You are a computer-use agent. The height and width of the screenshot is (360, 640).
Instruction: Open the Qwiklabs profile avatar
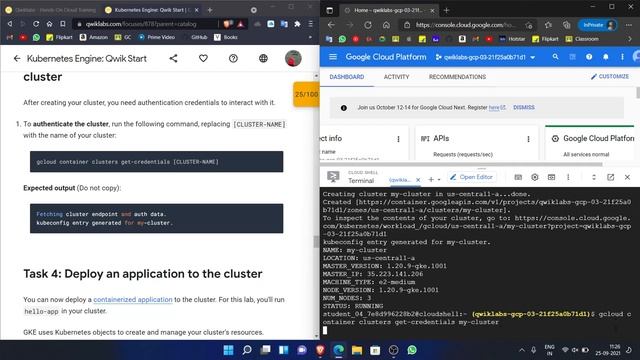293,58
